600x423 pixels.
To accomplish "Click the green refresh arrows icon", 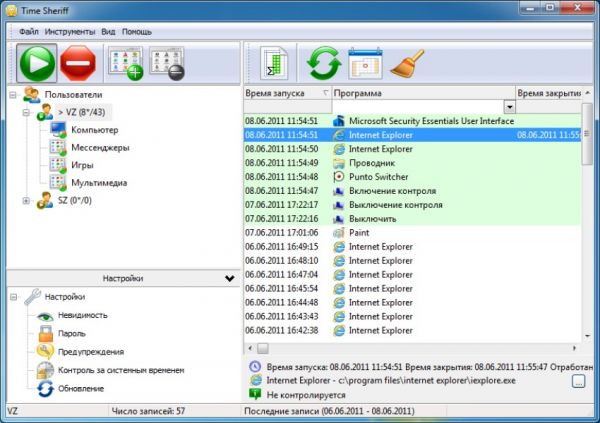I will coord(323,64).
